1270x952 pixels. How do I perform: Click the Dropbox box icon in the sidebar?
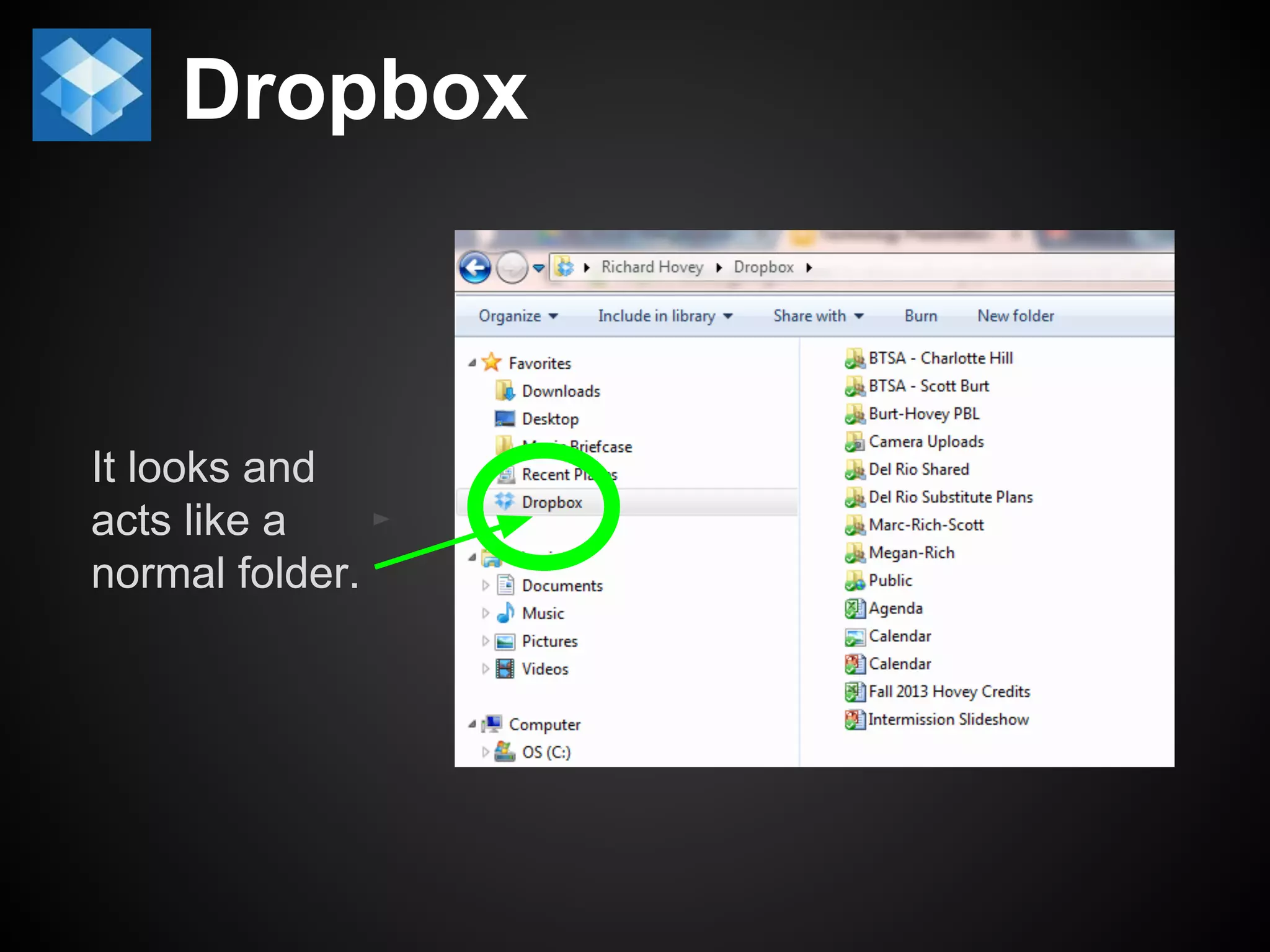coord(505,501)
